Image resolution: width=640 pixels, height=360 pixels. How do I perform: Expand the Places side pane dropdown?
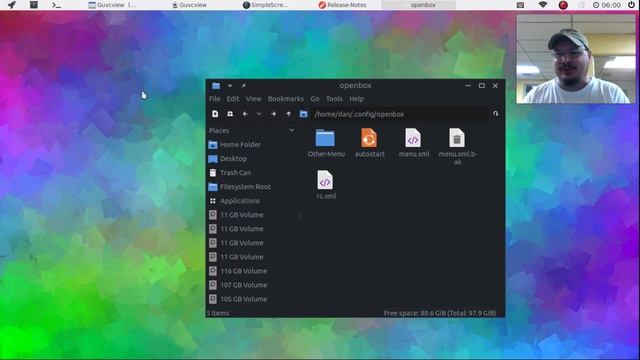click(x=291, y=131)
